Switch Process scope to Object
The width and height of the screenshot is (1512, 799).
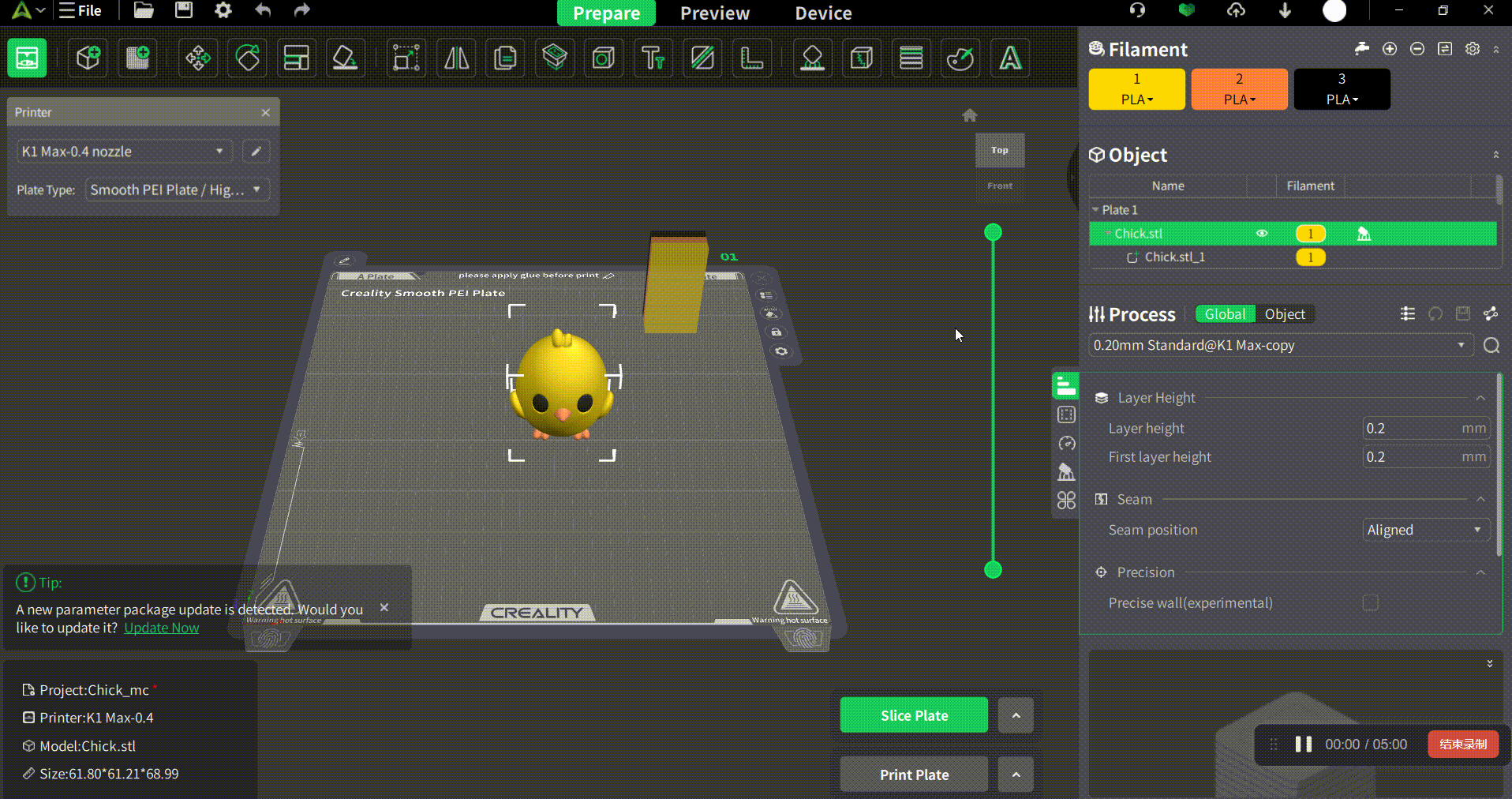[1285, 314]
